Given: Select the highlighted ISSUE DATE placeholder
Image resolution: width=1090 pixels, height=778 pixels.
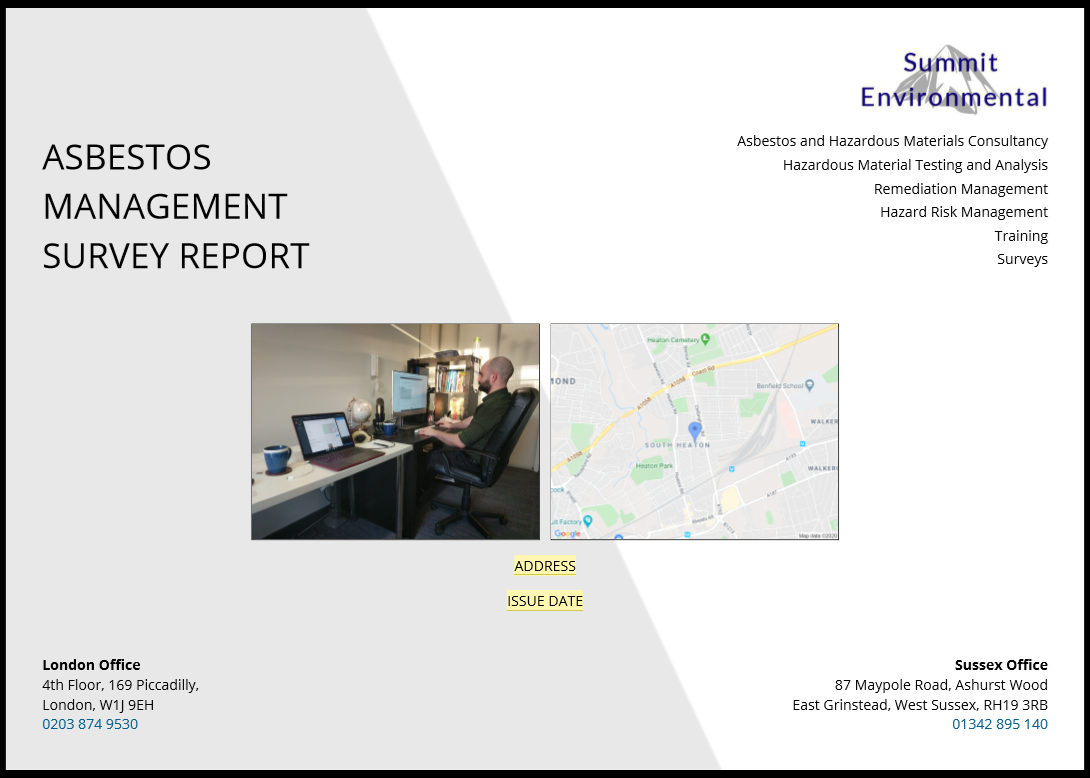Looking at the screenshot, I should (545, 601).
